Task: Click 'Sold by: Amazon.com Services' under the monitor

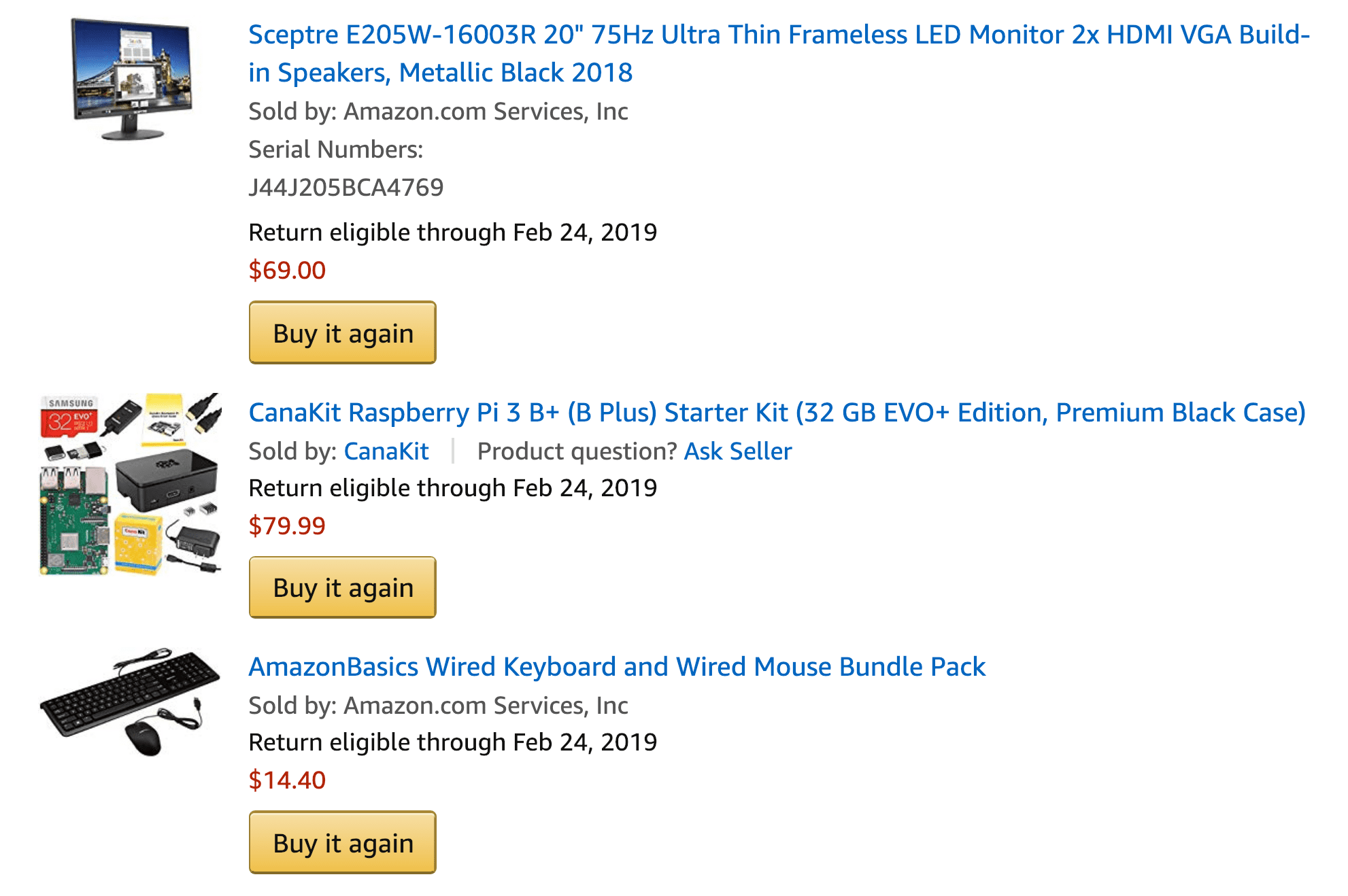Action: [438, 111]
